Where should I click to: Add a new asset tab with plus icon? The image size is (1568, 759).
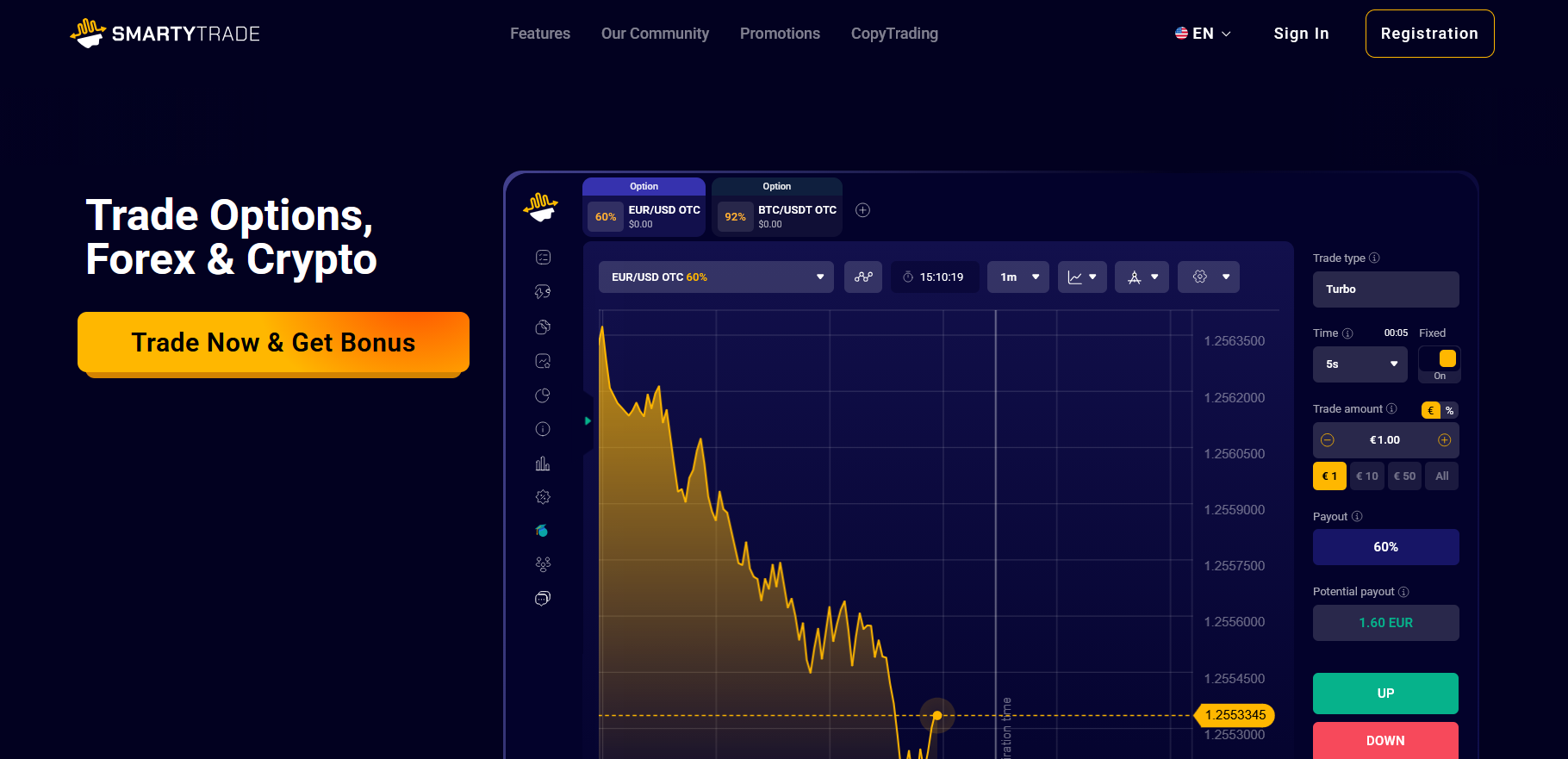pyautogui.click(x=862, y=210)
